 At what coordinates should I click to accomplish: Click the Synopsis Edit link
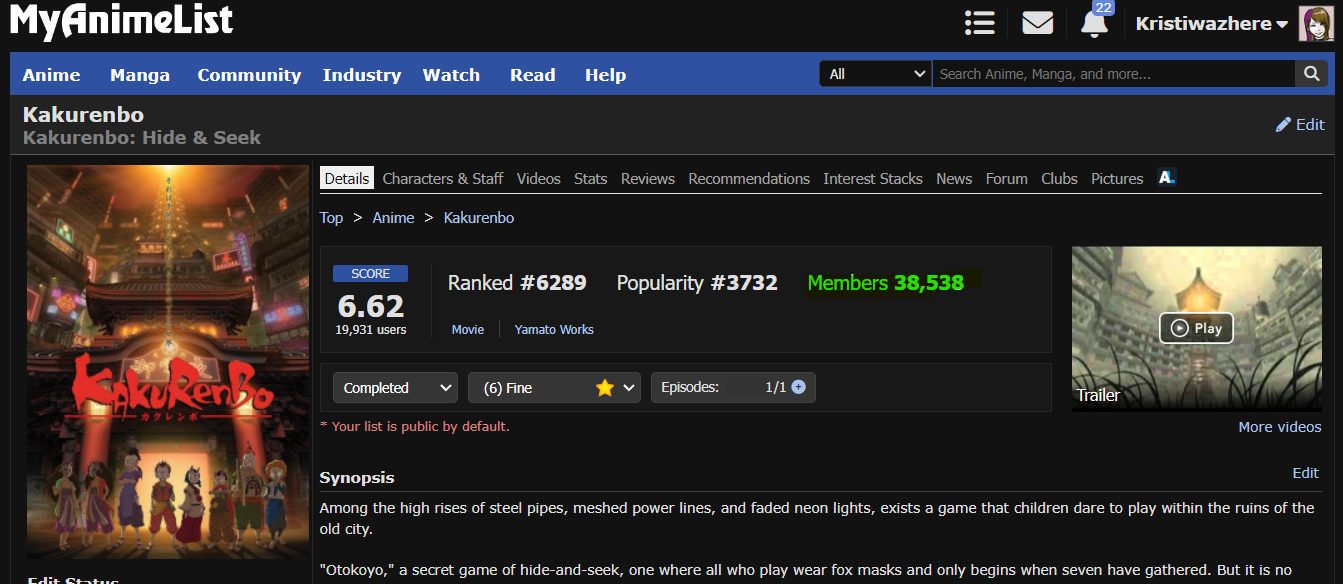click(1305, 473)
